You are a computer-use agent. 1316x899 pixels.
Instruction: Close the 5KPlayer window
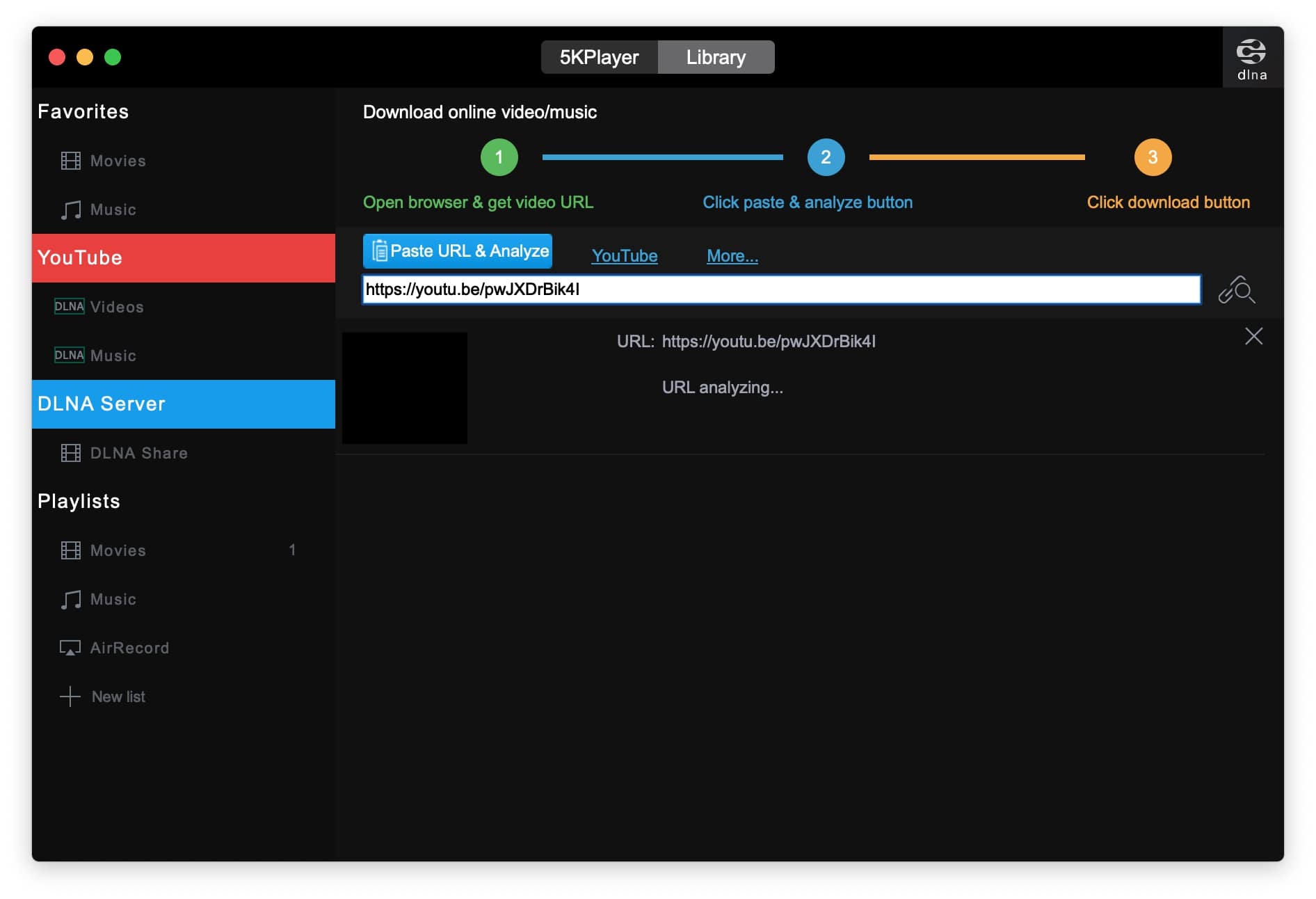tap(57, 57)
